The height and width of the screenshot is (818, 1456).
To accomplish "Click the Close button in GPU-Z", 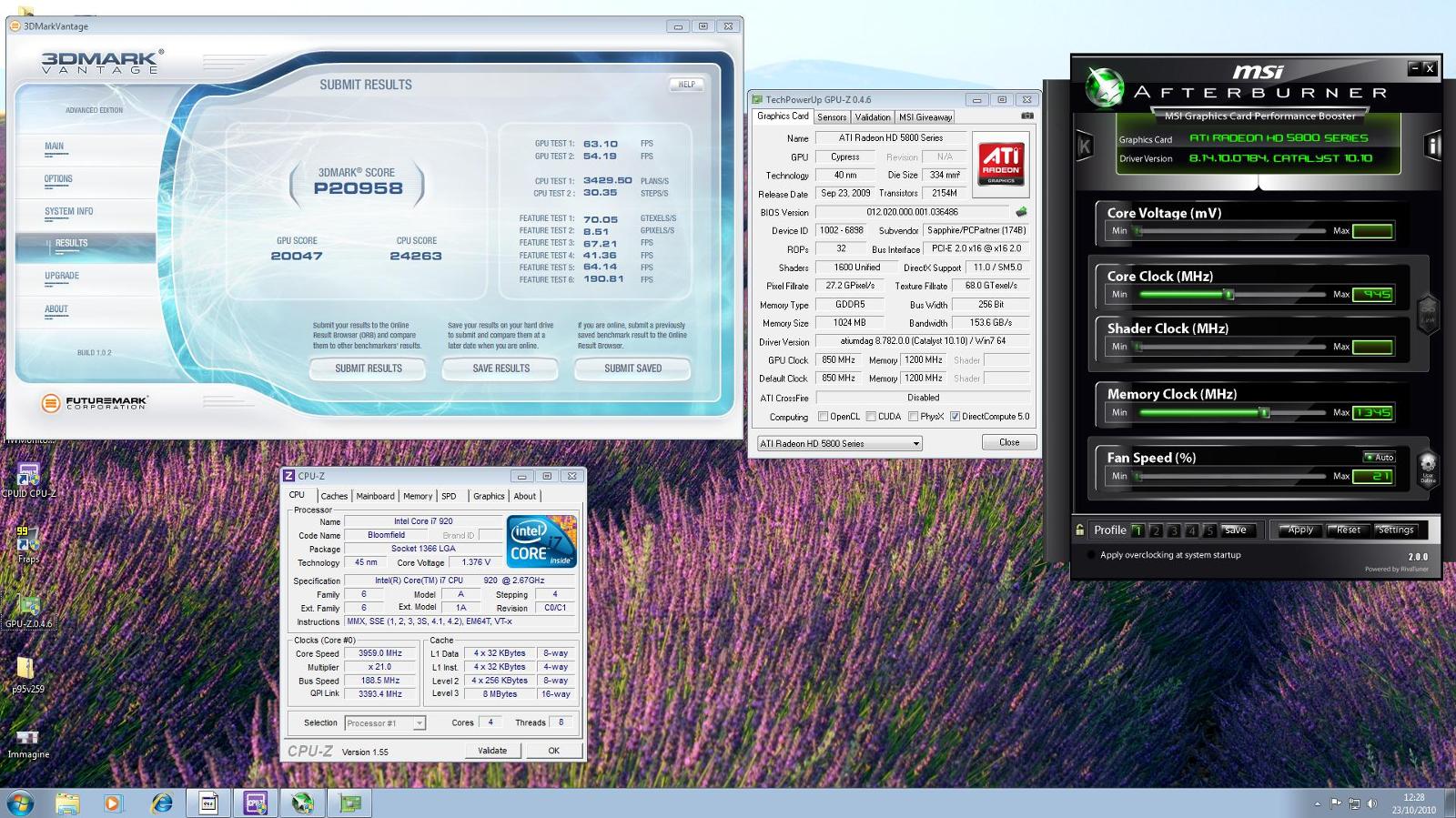I will click(1009, 442).
